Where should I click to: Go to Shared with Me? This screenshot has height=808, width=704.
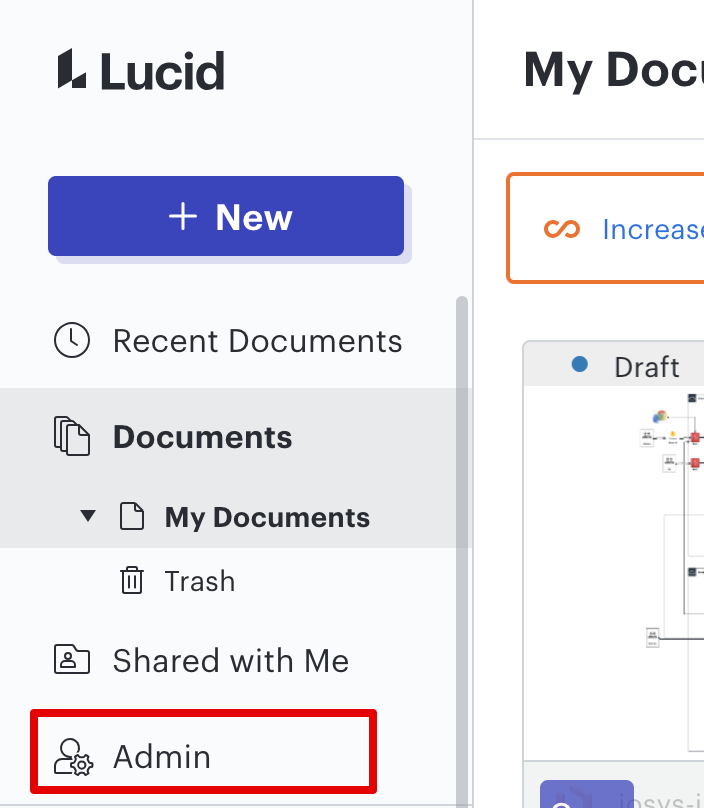[228, 661]
